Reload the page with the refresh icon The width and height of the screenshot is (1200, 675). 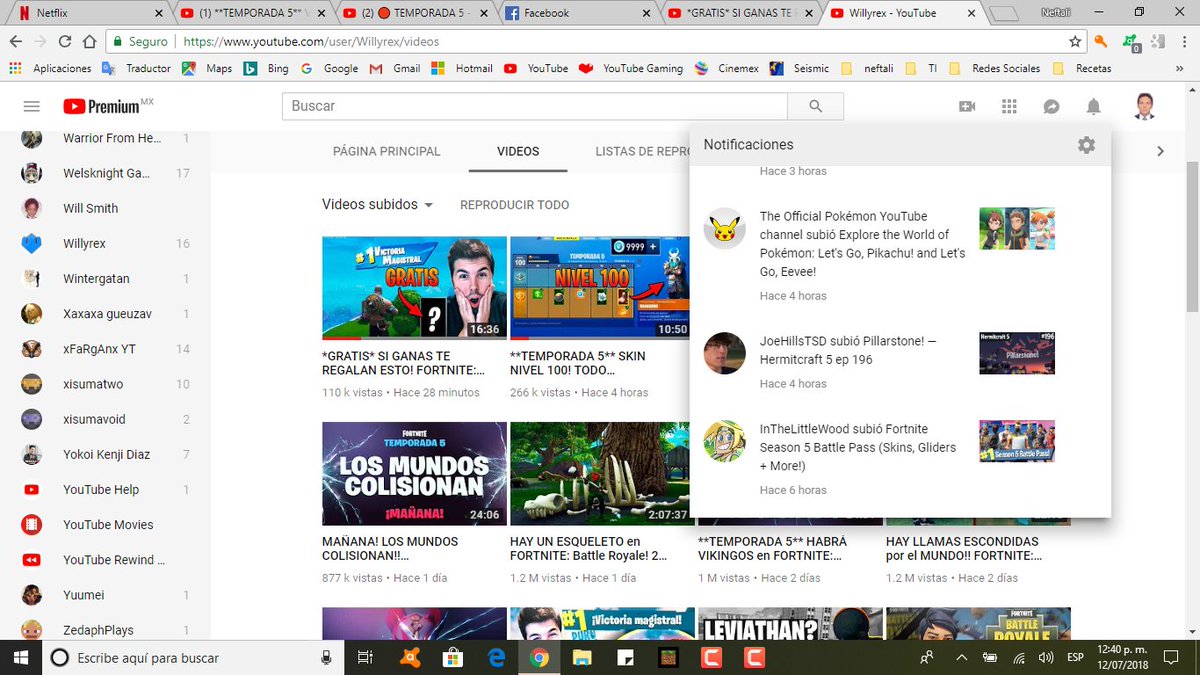click(65, 42)
